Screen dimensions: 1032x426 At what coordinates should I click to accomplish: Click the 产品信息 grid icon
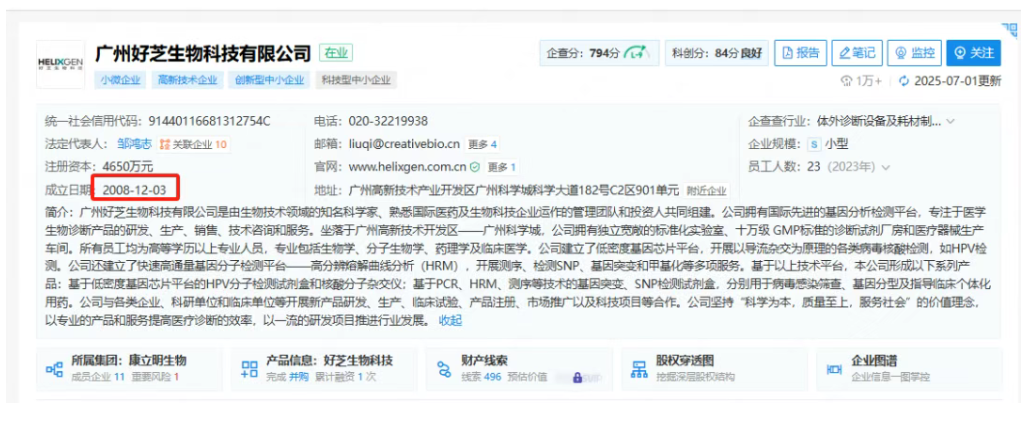(249, 369)
